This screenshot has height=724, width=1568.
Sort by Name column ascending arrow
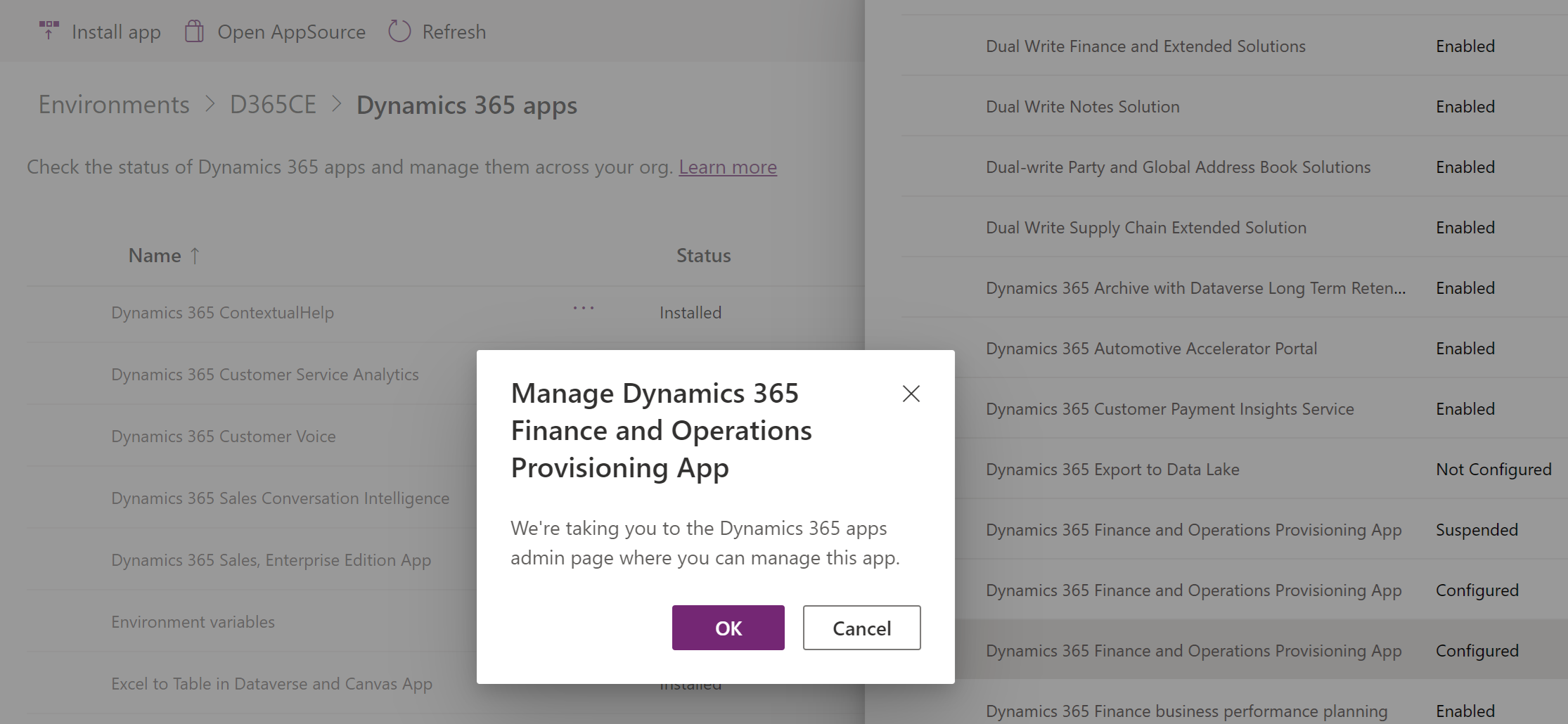(195, 256)
